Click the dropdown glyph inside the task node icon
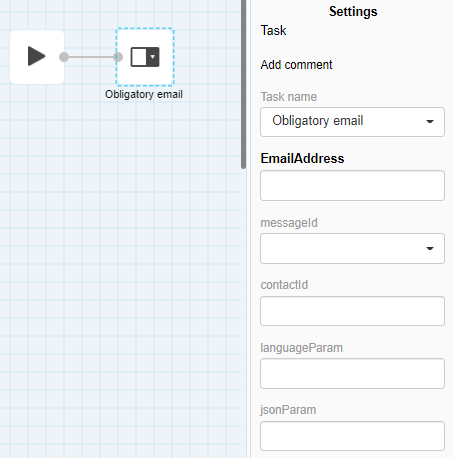The image size is (453, 458). pyautogui.click(x=153, y=57)
